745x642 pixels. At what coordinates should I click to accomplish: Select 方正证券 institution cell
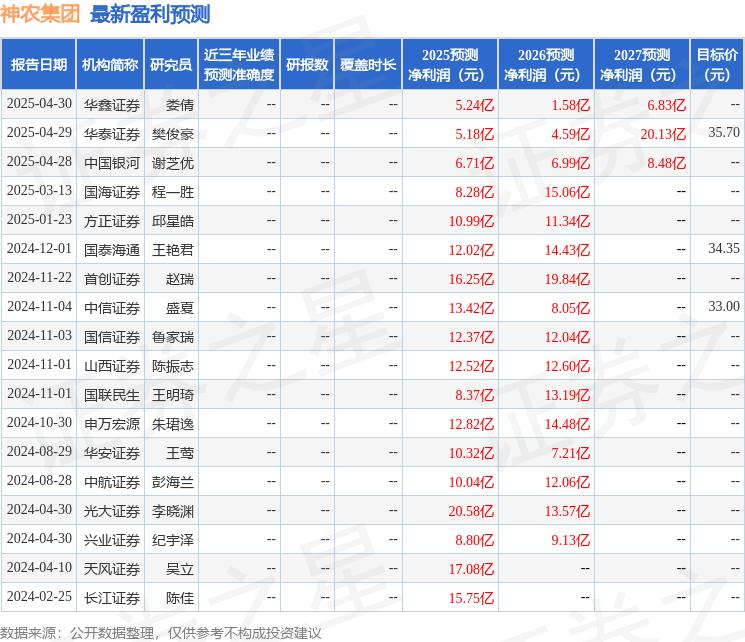point(112,221)
